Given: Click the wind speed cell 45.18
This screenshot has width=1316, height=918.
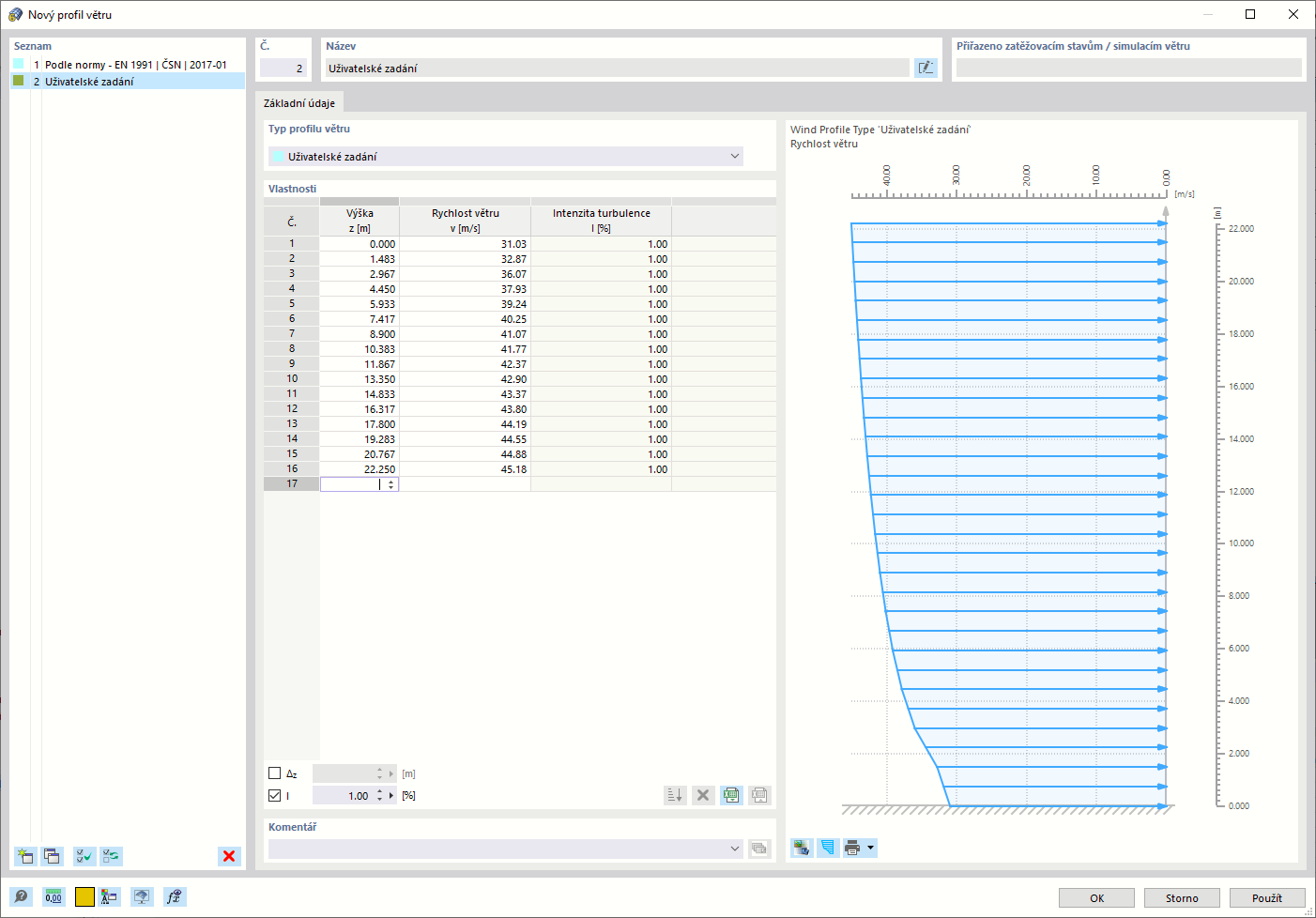Looking at the screenshot, I should tap(465, 469).
